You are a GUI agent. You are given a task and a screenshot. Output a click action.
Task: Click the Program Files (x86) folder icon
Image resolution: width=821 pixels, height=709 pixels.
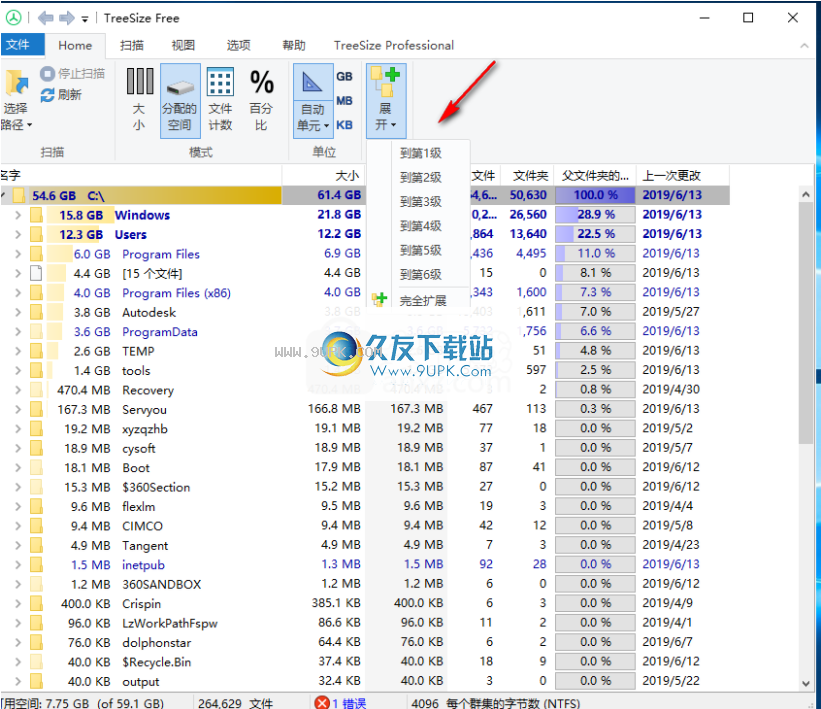36,293
